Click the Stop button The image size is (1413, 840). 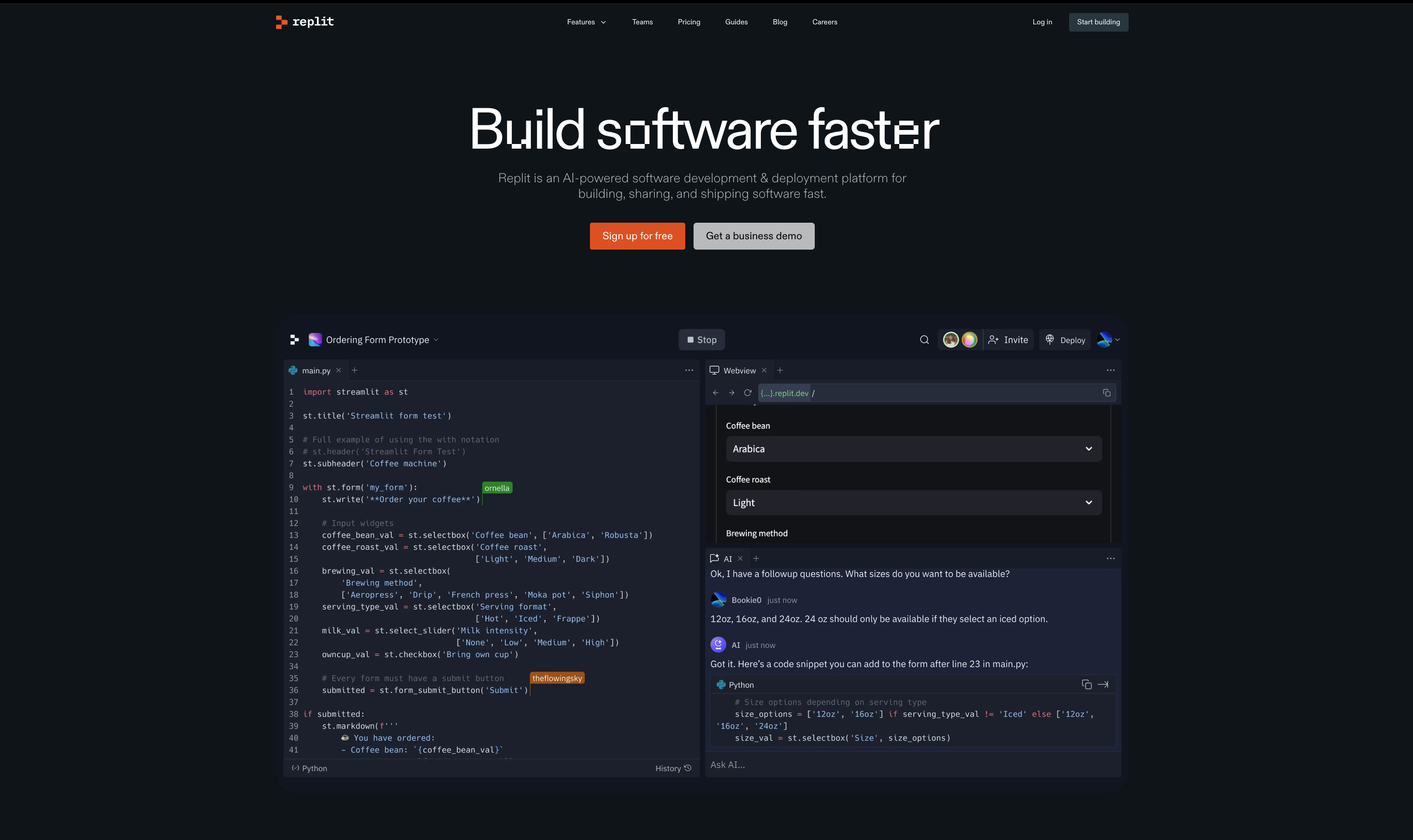(701, 340)
